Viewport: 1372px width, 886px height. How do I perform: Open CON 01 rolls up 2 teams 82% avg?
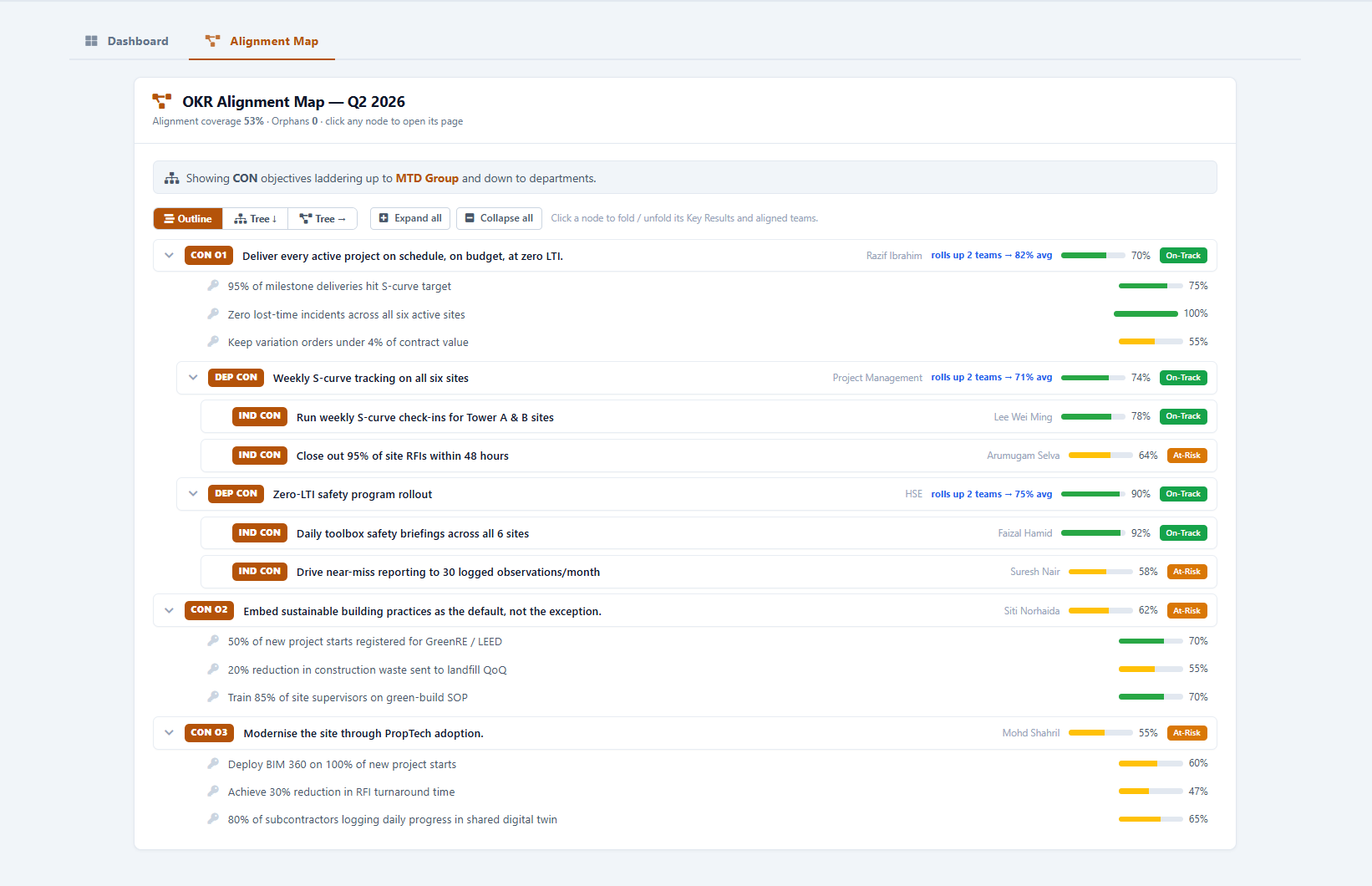[x=992, y=256]
